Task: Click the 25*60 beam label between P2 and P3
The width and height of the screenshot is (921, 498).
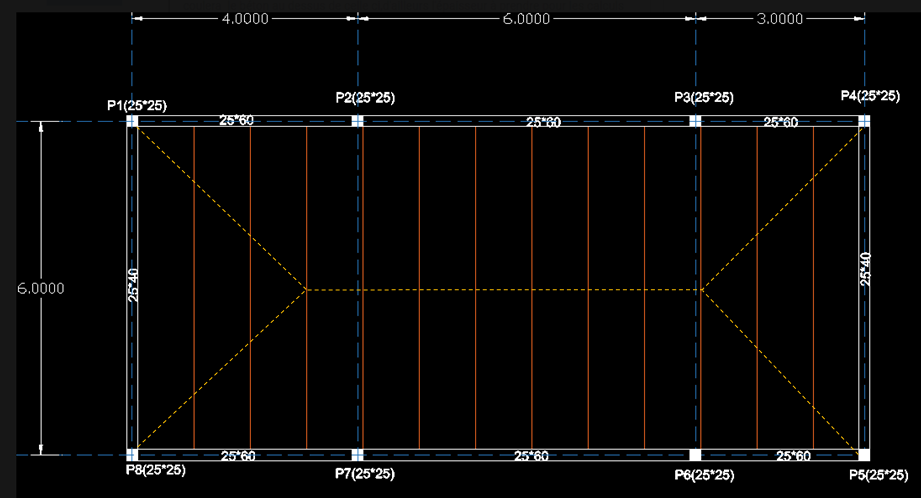Action: [543, 122]
